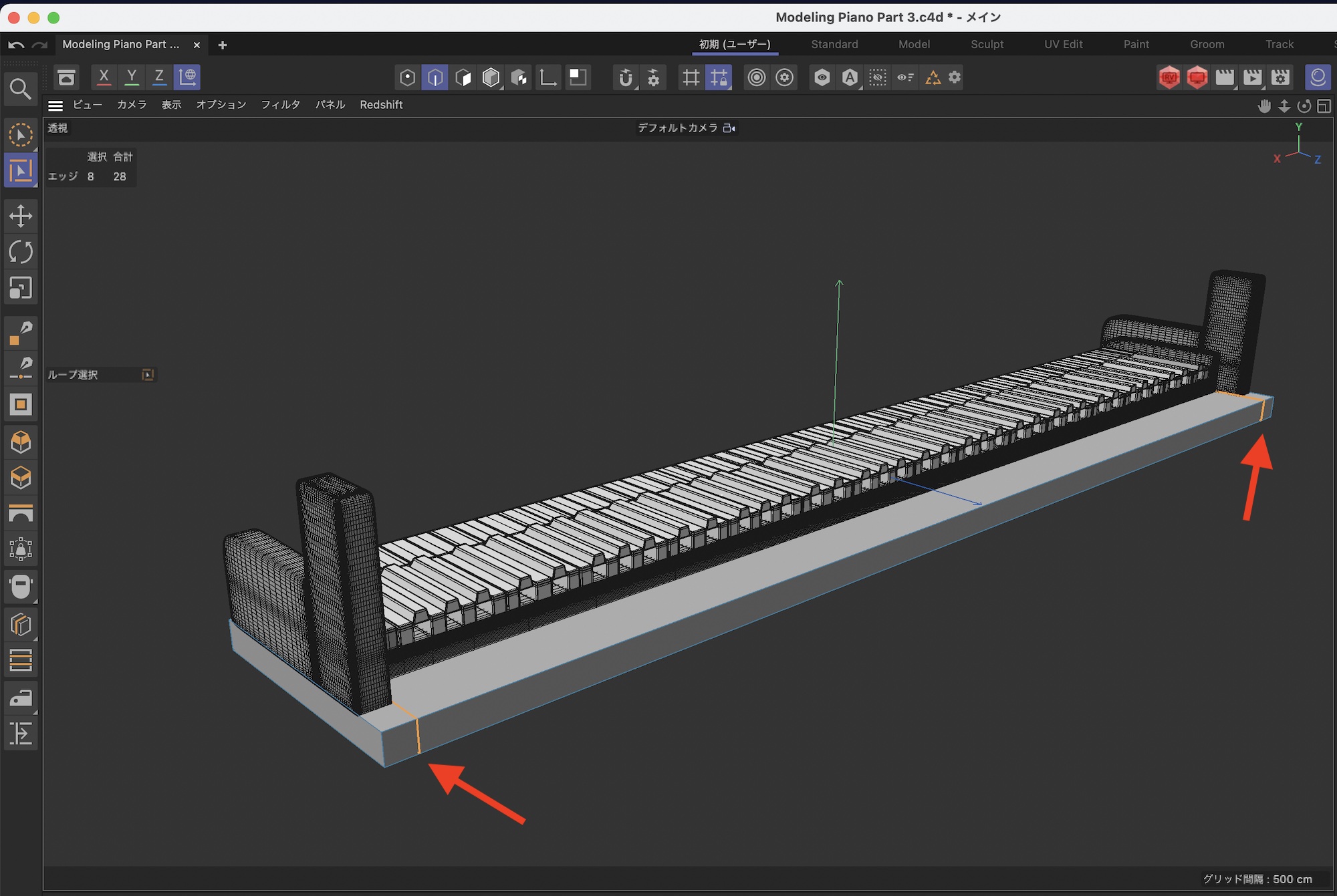Select the Rotate tool
The image size is (1337, 896).
pyautogui.click(x=21, y=252)
